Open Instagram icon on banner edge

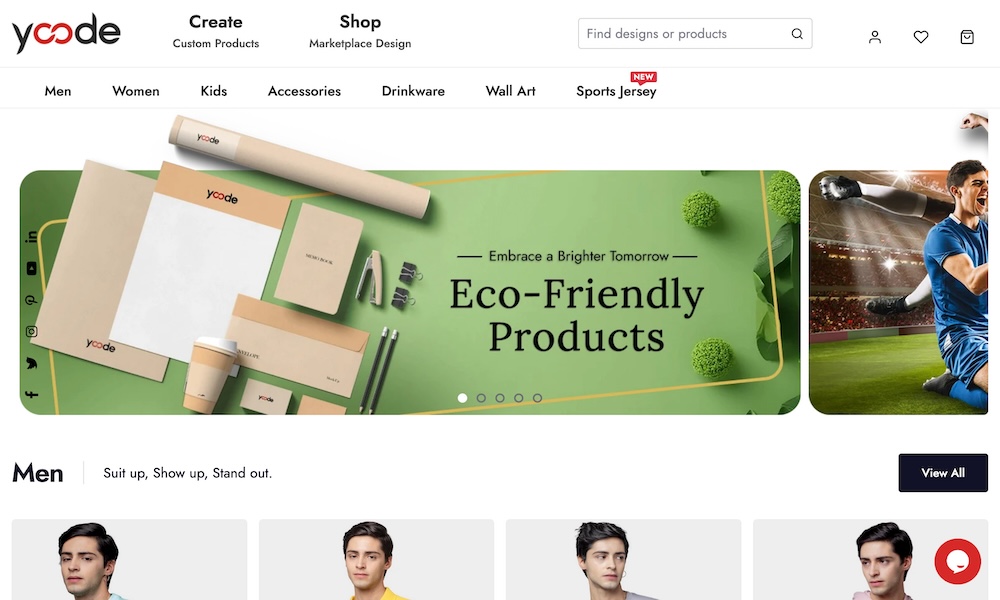pos(31,332)
